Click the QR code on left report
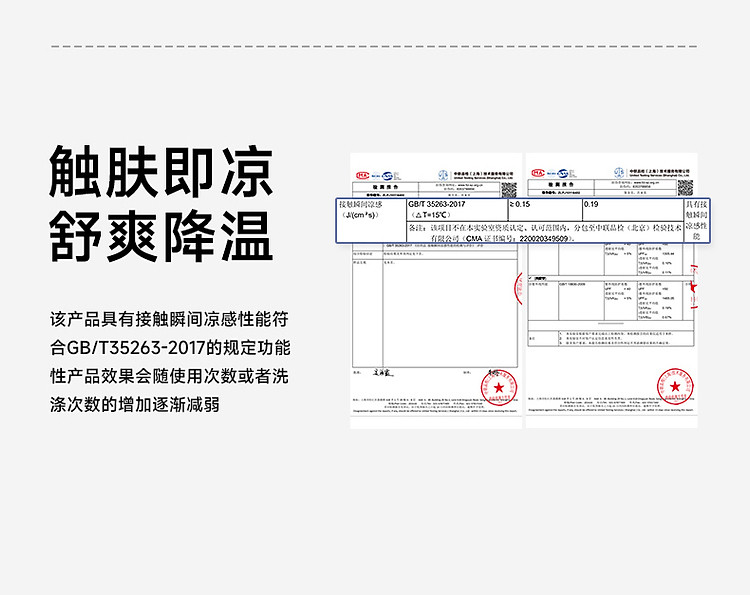This screenshot has width=750, height=595. click(x=509, y=188)
